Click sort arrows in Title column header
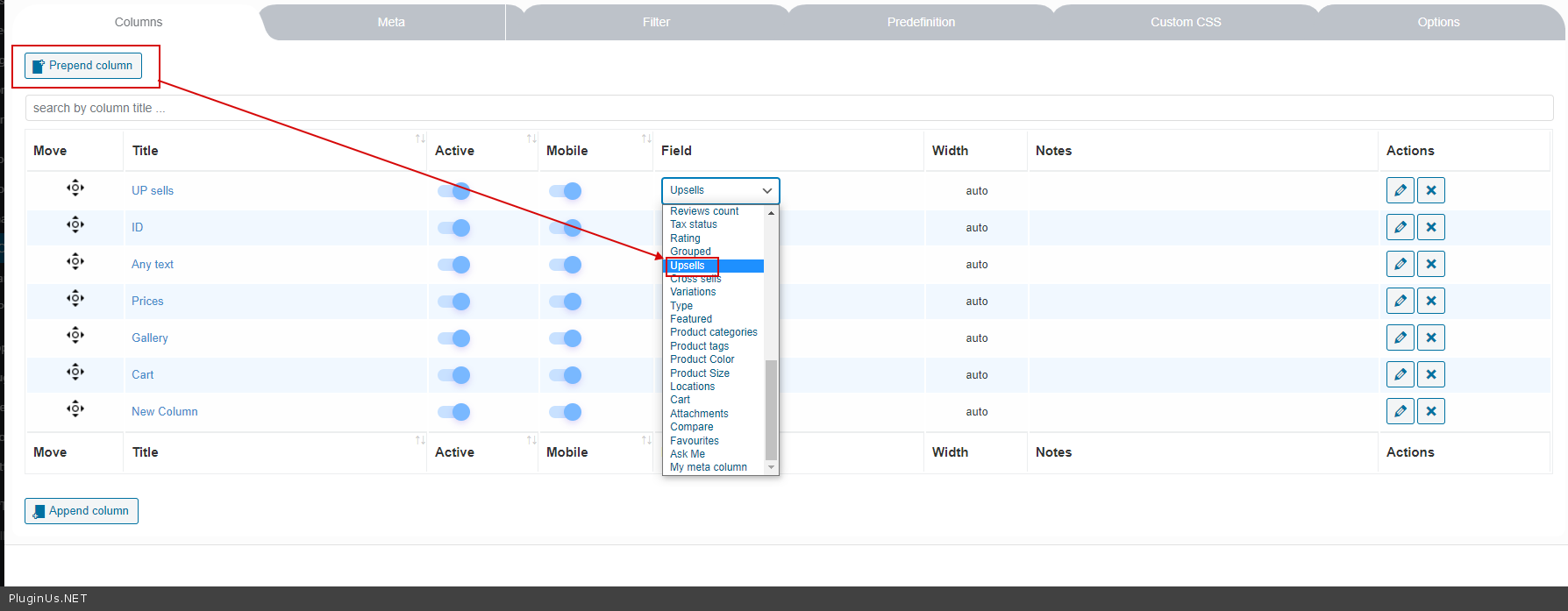Viewport: 1568px width, 611px height. pyautogui.click(x=420, y=139)
